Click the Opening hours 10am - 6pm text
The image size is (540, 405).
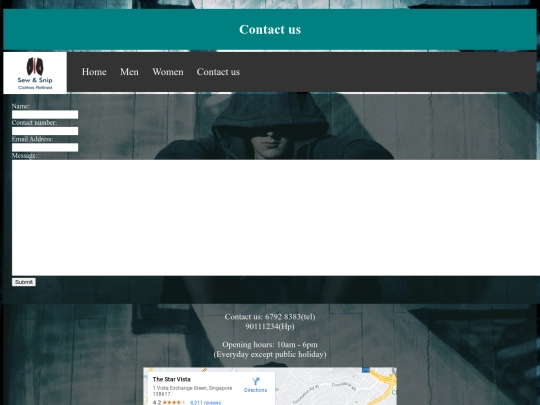pyautogui.click(x=270, y=344)
